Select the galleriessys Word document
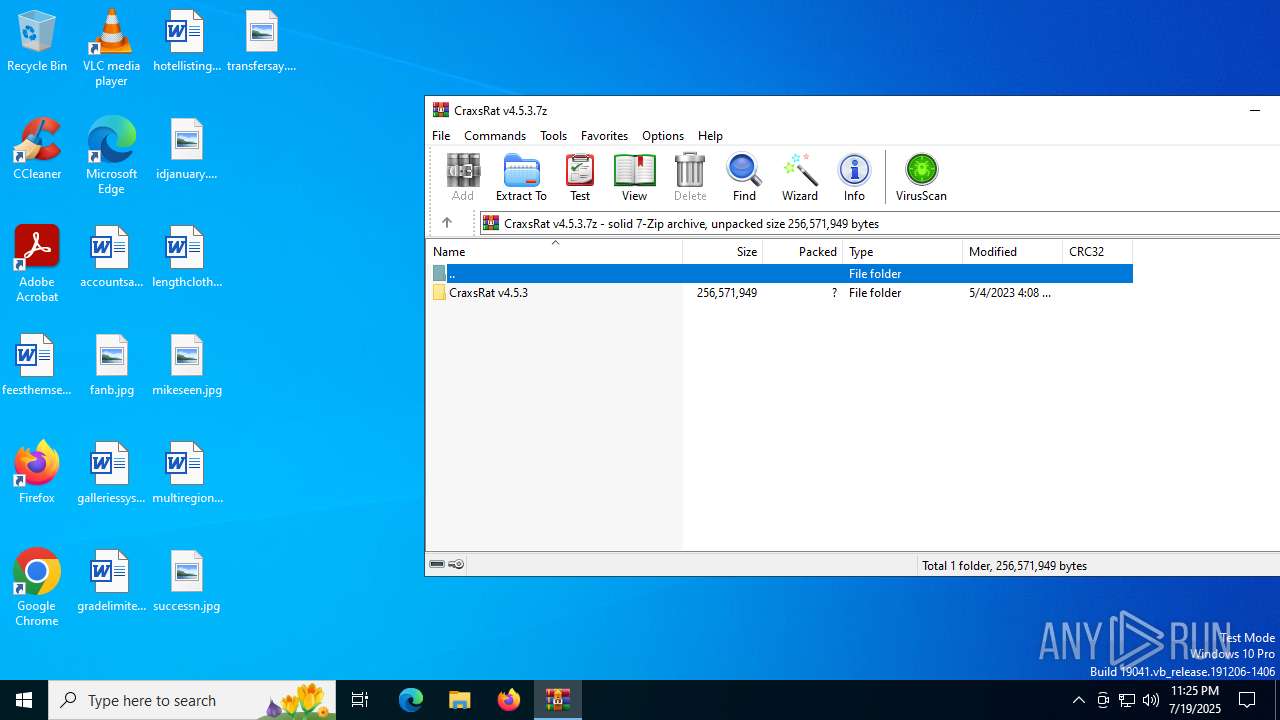Viewport: 1280px width, 720px height. click(x=111, y=473)
